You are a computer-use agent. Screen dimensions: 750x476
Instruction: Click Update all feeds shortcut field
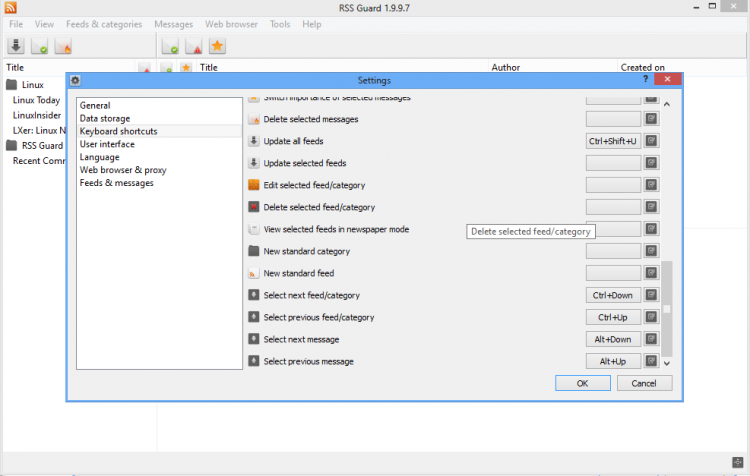pos(613,141)
